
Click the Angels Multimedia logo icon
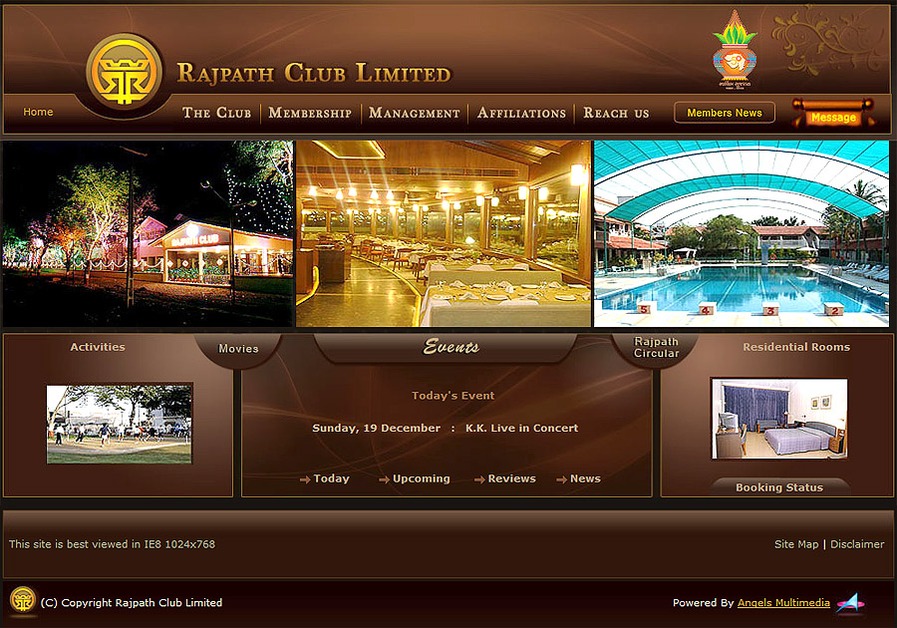coord(851,603)
